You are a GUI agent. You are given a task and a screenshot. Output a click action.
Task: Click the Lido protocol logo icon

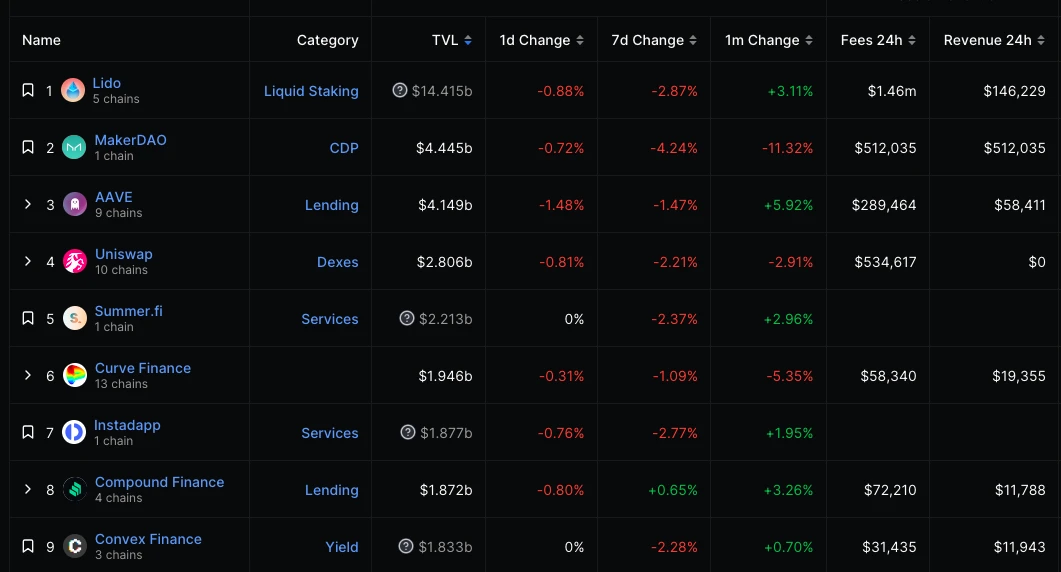[73, 91]
